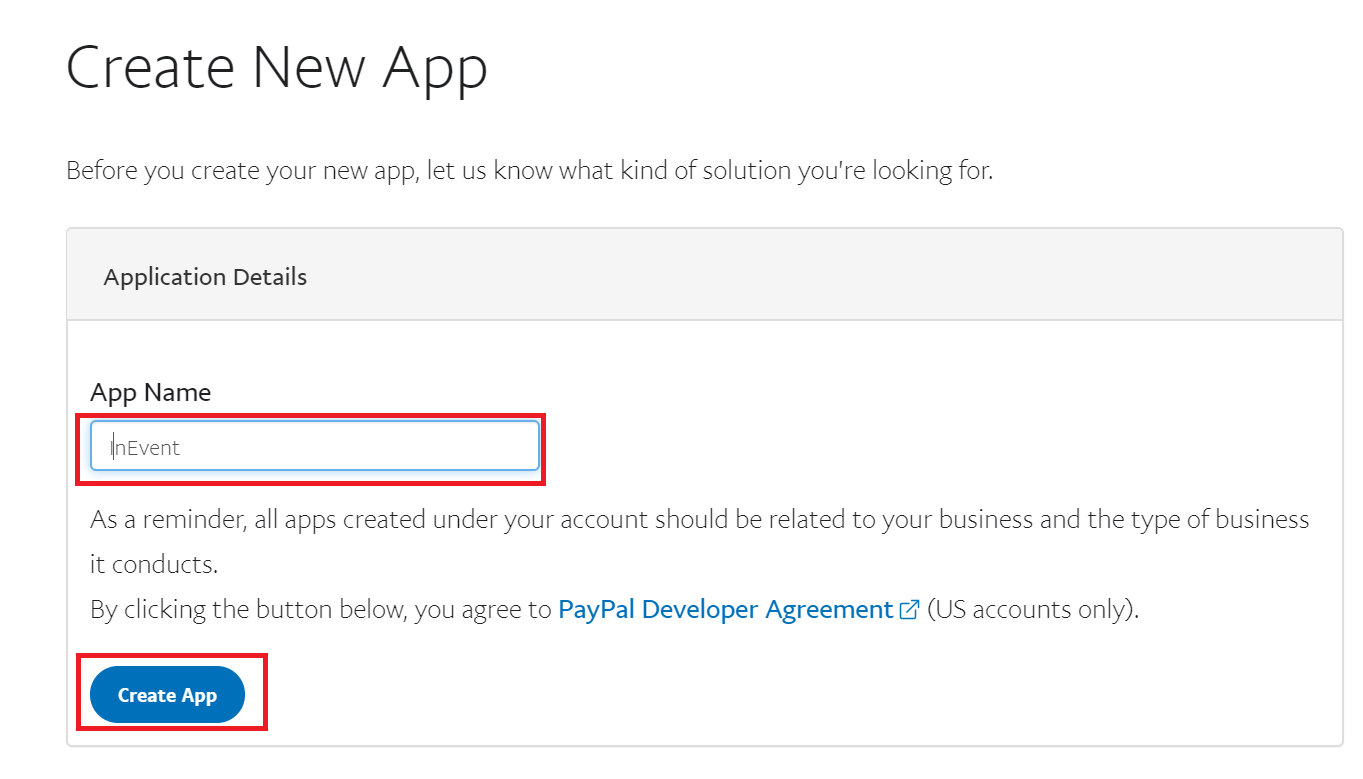Viewport: 1363px width, 779px height.
Task: Click the App Name field label
Action: click(151, 392)
